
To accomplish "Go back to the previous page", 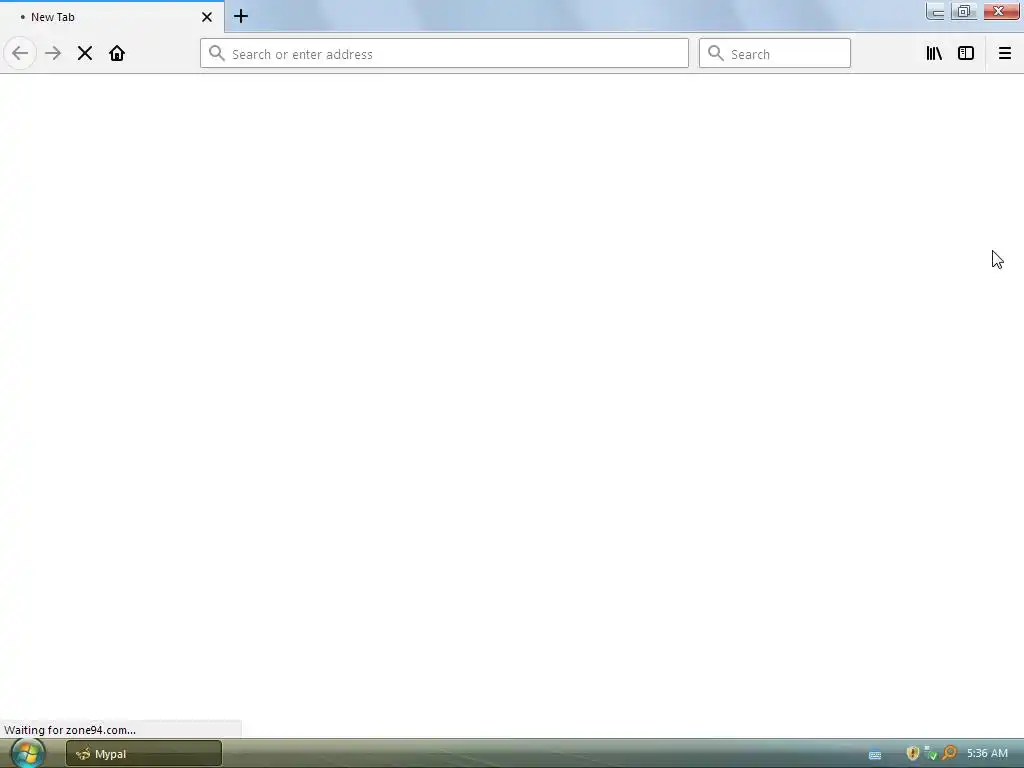I will pyautogui.click(x=20, y=54).
